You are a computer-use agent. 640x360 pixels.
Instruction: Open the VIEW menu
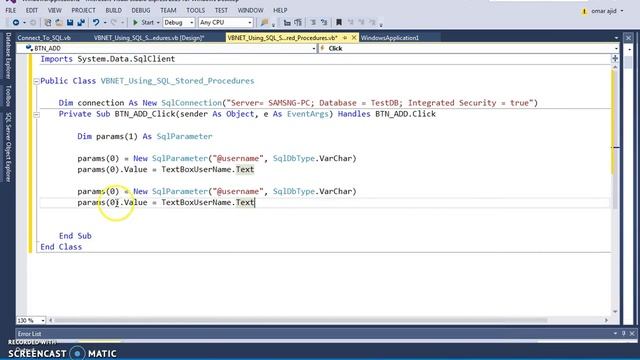[x=54, y=10]
